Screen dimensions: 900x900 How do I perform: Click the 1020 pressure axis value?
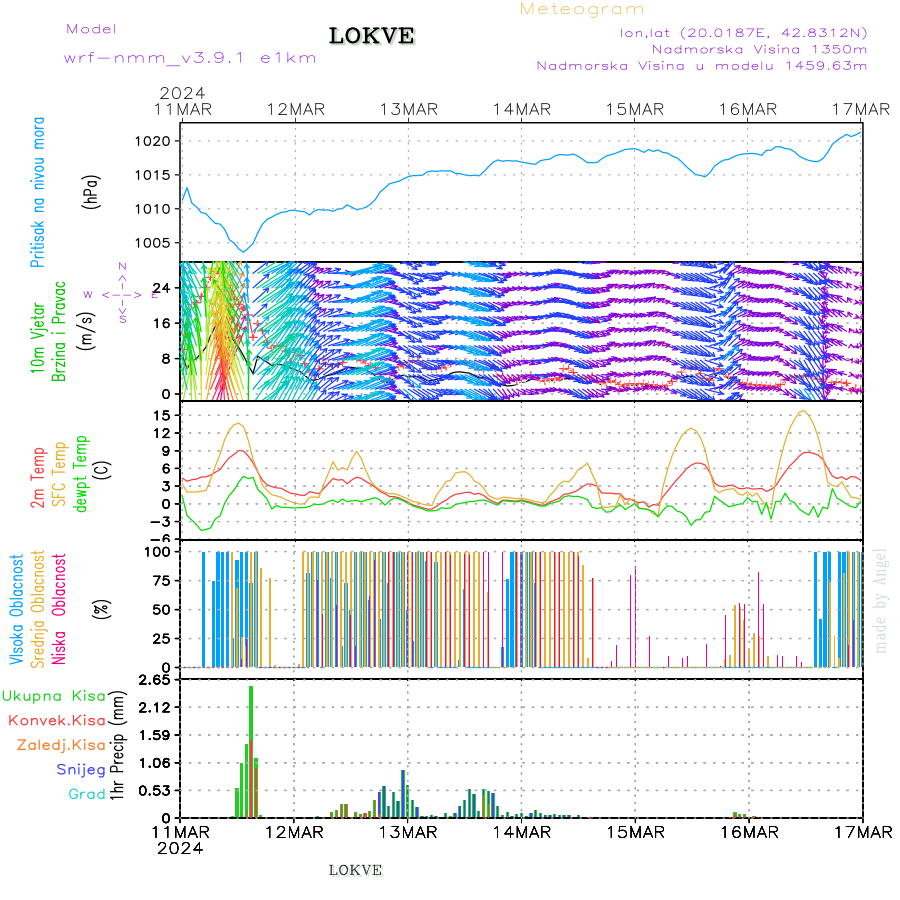(153, 141)
